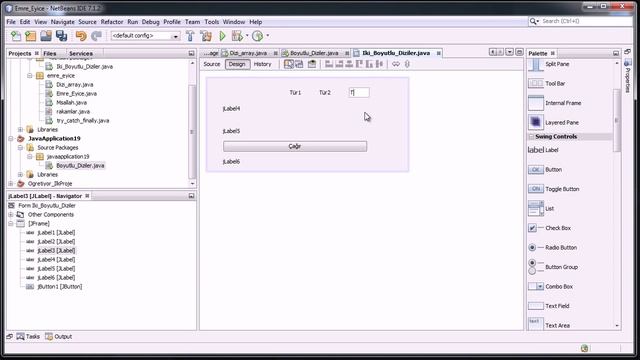Expand Other Components in Navigator
The image size is (640, 360).
click(x=11, y=215)
